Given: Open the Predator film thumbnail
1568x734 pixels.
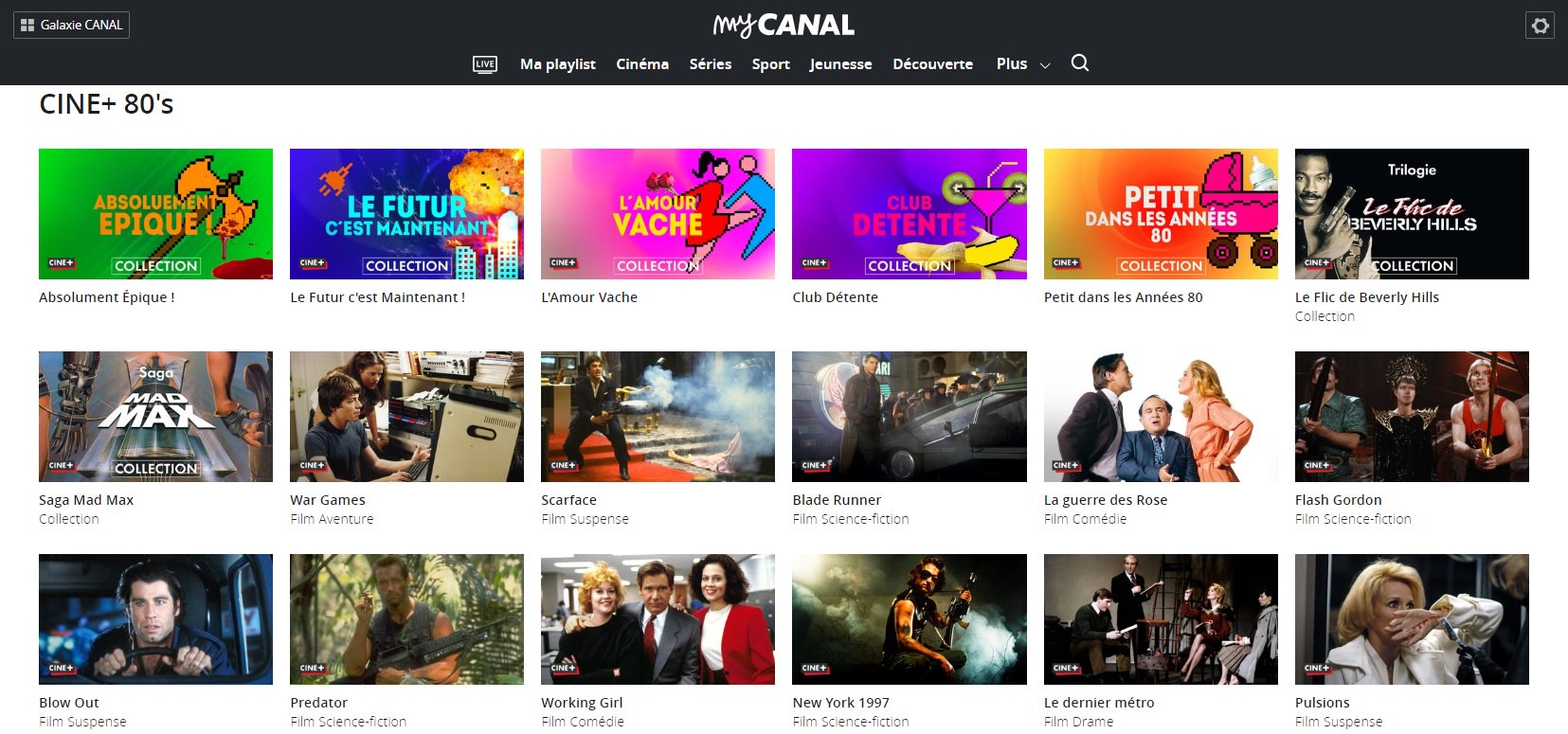Looking at the screenshot, I should [406, 619].
